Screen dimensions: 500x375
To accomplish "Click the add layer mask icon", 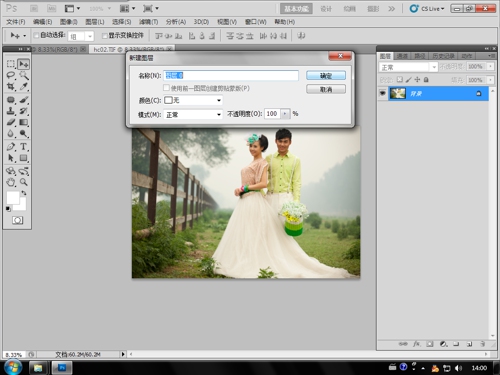I will pos(430,344).
